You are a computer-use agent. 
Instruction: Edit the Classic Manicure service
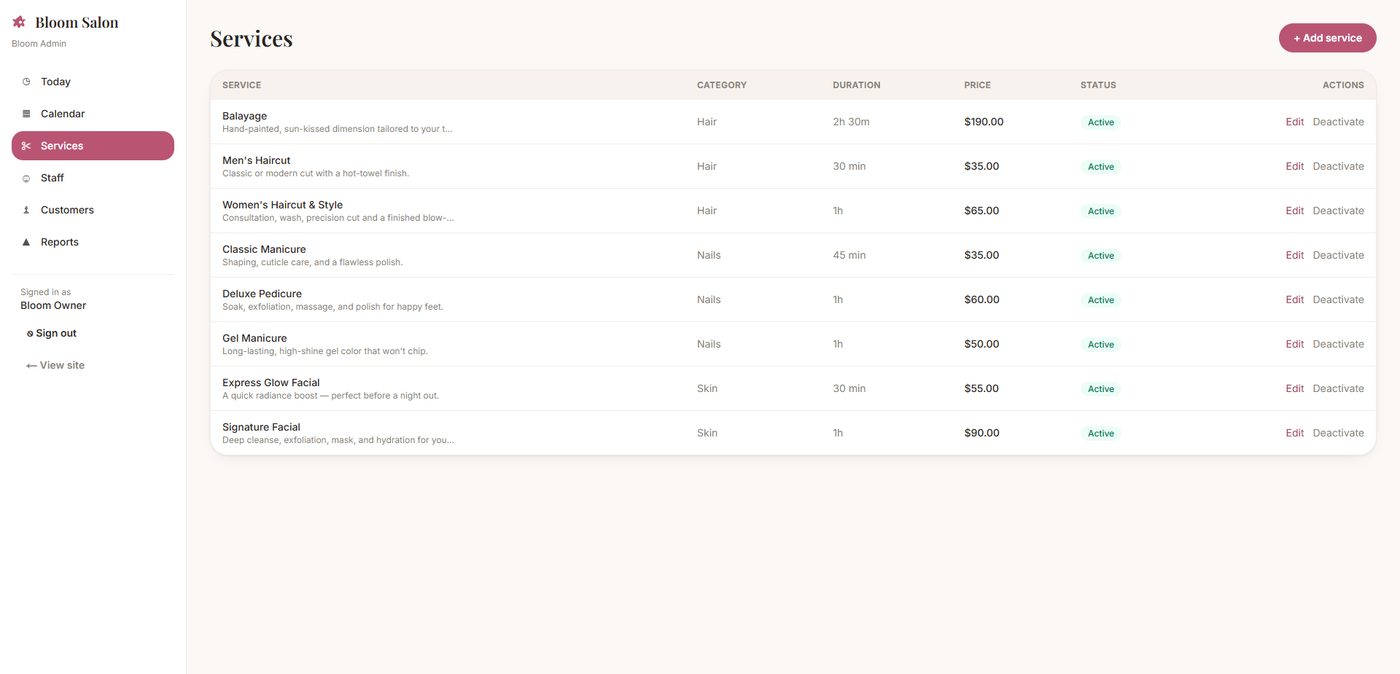[1295, 255]
